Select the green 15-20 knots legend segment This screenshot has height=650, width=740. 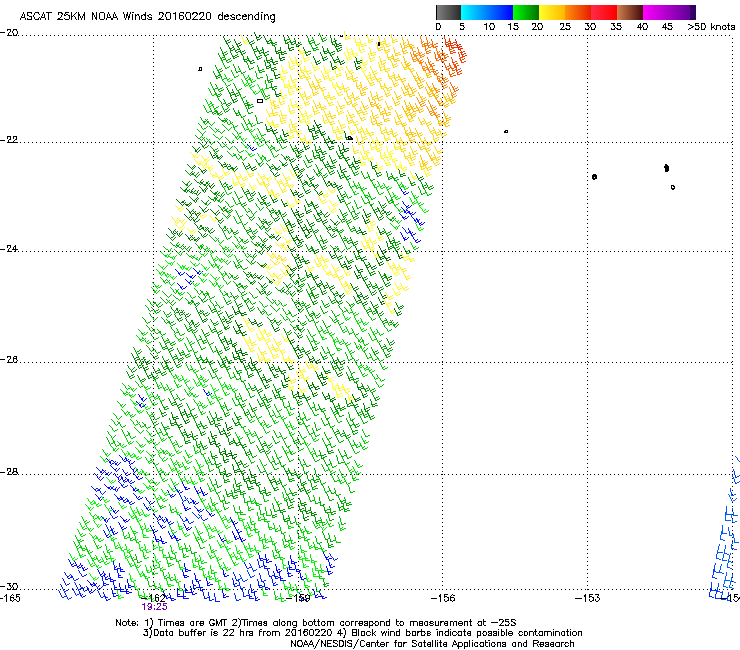526,12
